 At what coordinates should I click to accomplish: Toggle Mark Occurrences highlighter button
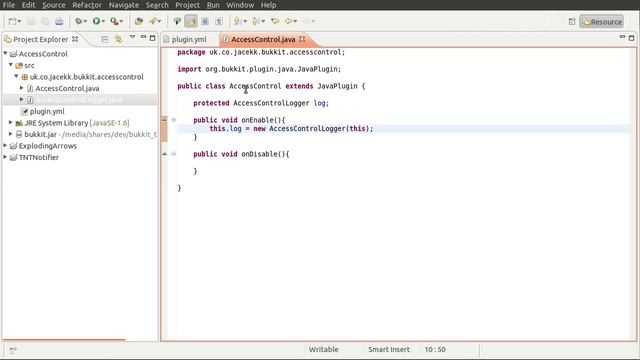191,21
